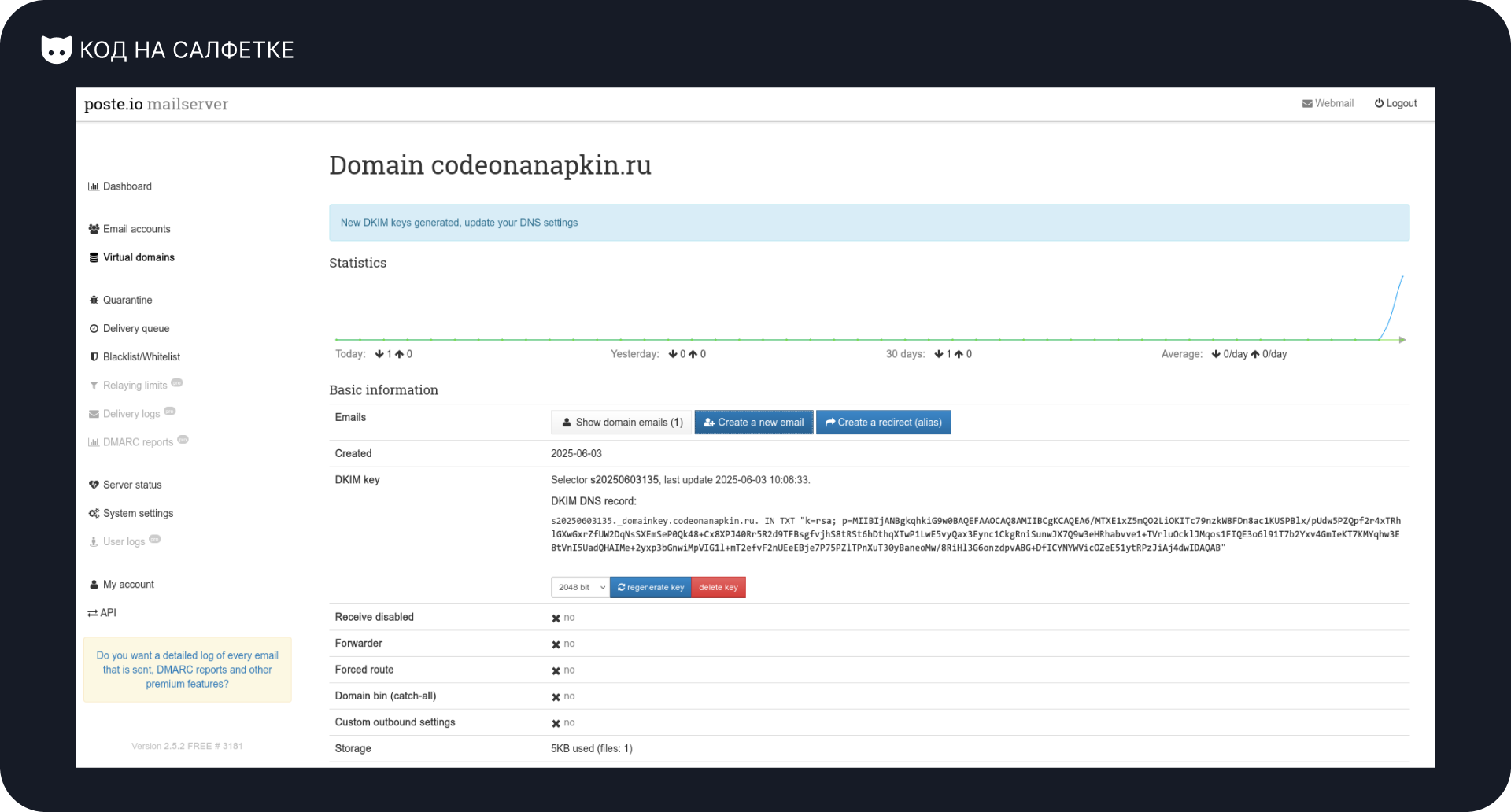Click the Server status heartbeat icon

coord(94,485)
